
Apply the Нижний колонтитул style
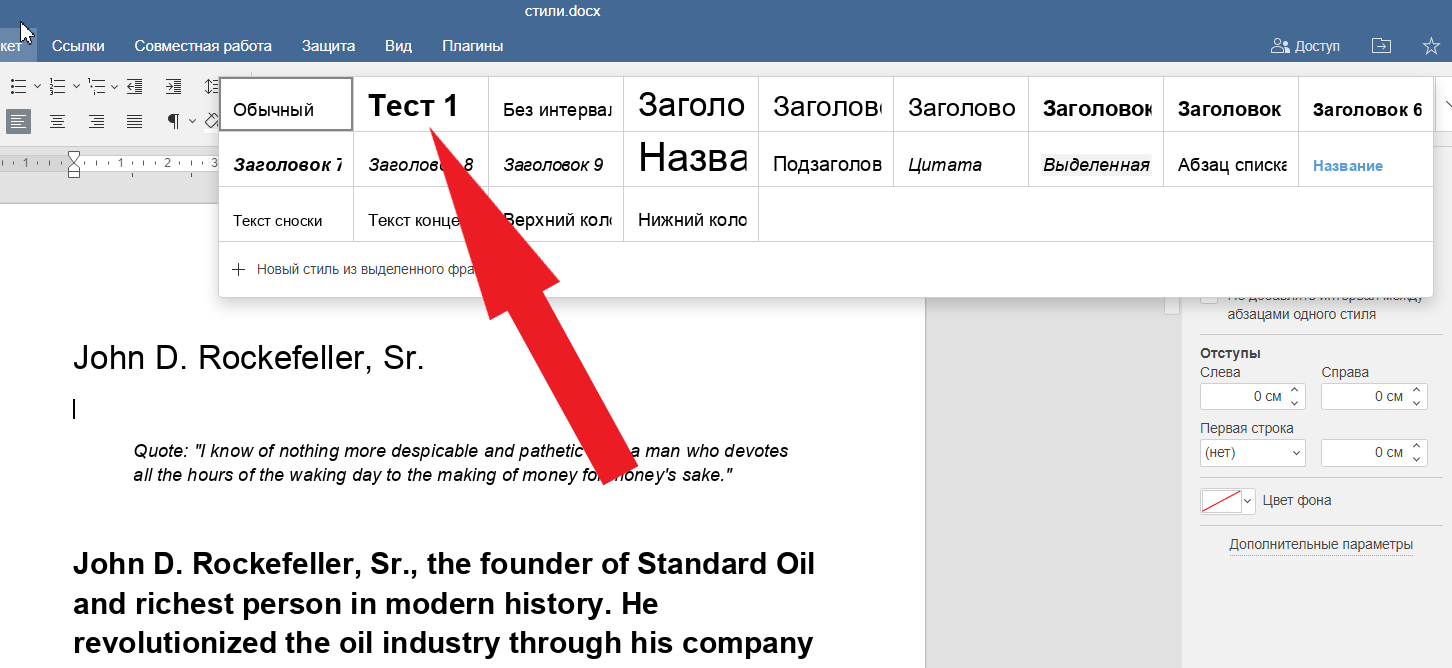point(691,214)
